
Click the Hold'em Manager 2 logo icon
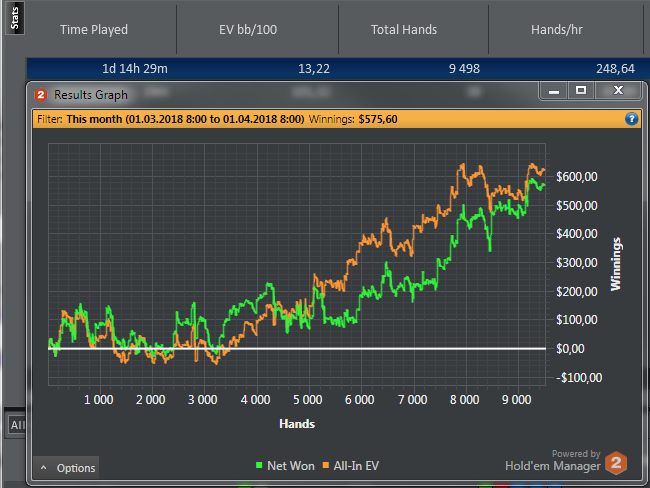click(x=616, y=463)
